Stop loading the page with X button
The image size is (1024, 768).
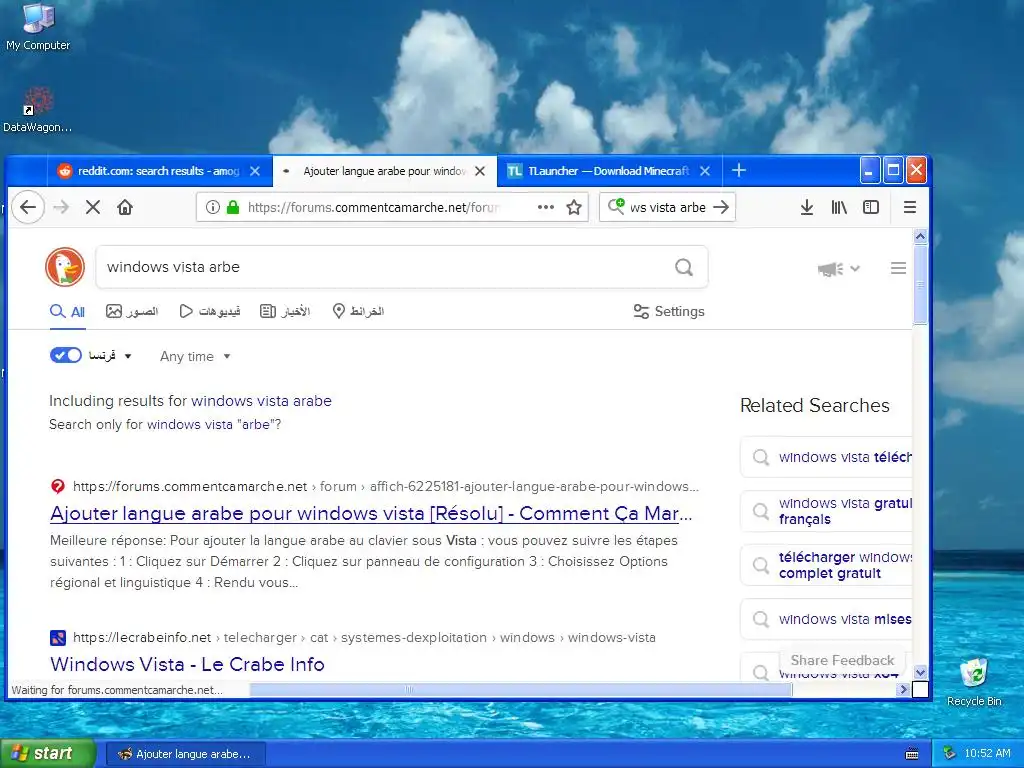(x=93, y=207)
